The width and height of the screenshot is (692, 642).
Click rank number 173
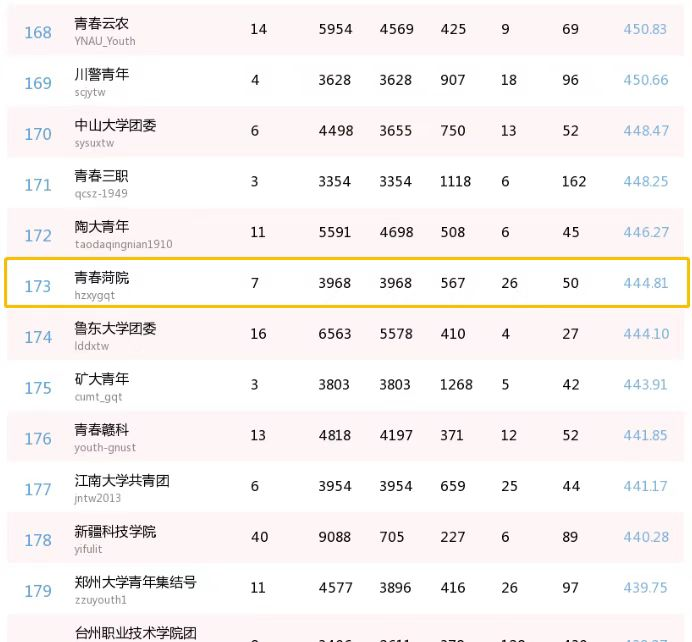pyautogui.click(x=38, y=286)
